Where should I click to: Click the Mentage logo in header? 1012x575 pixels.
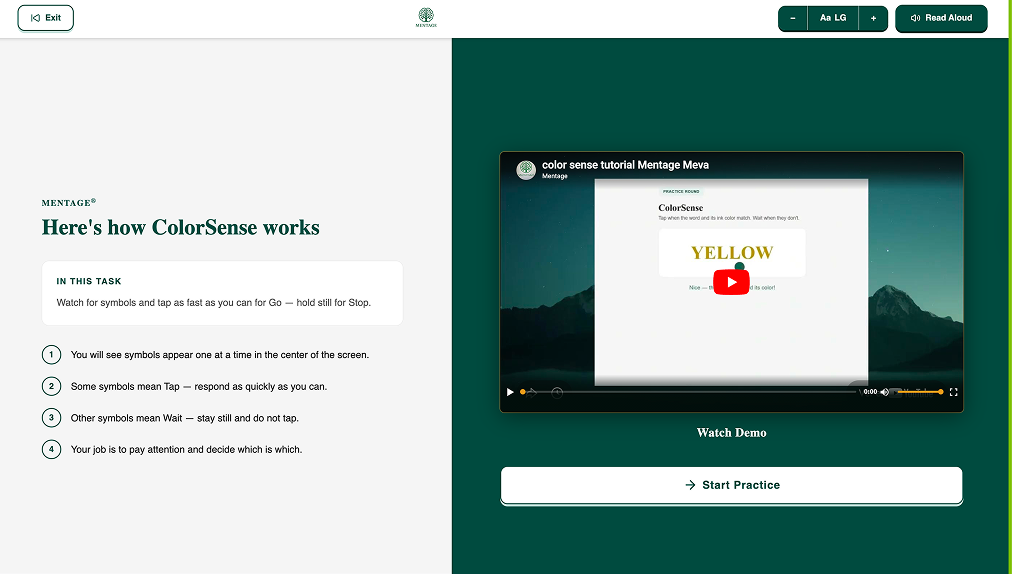pos(426,17)
